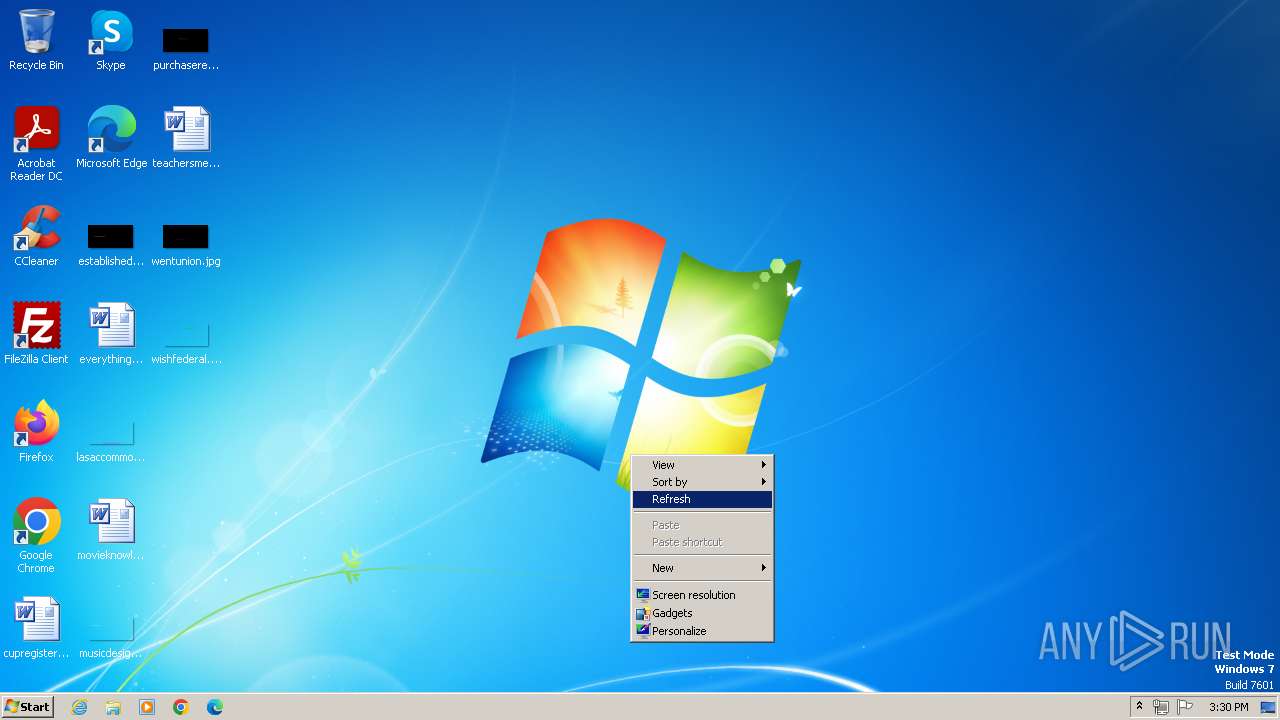Select the movieknowl... Word document
This screenshot has height=720, width=1280.
[x=111, y=530]
